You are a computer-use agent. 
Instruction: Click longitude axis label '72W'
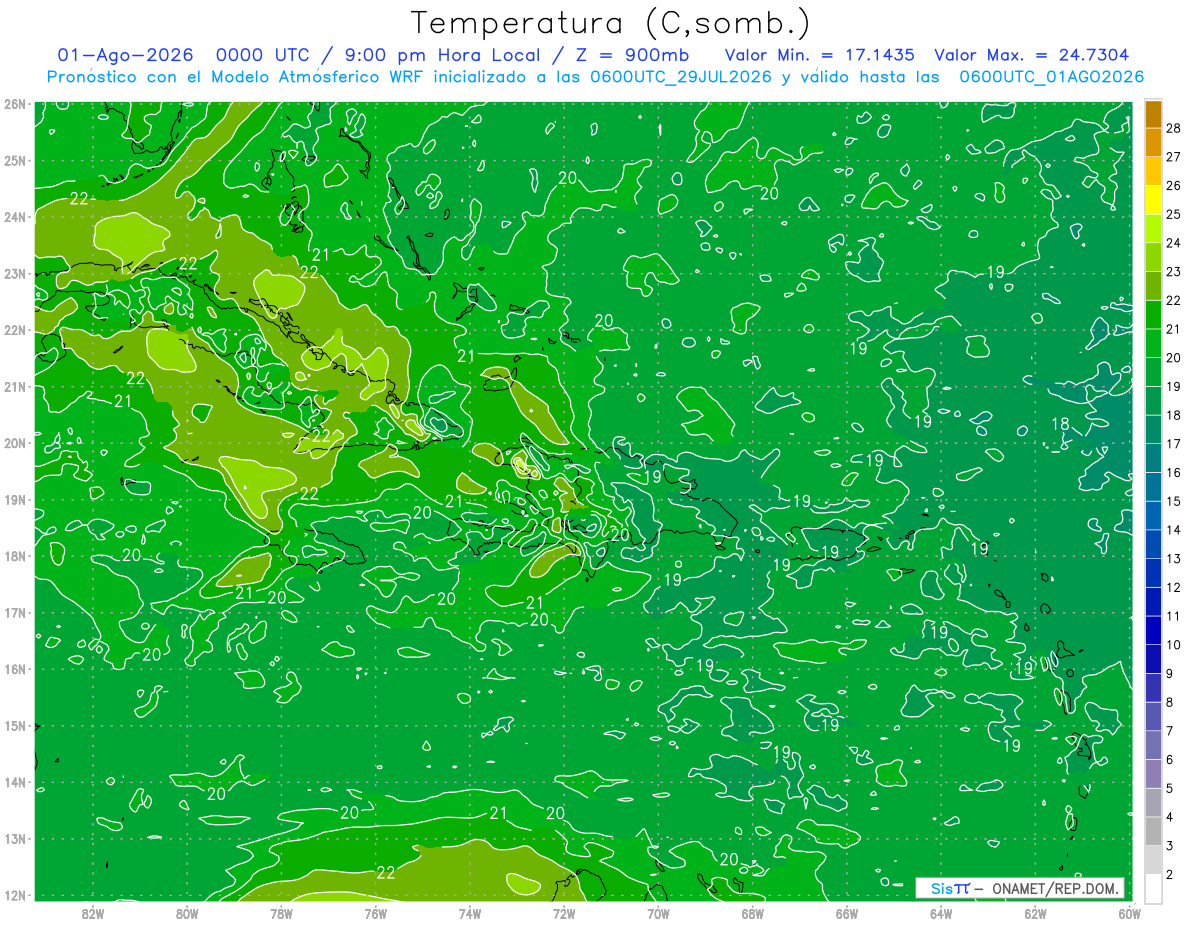point(564,913)
